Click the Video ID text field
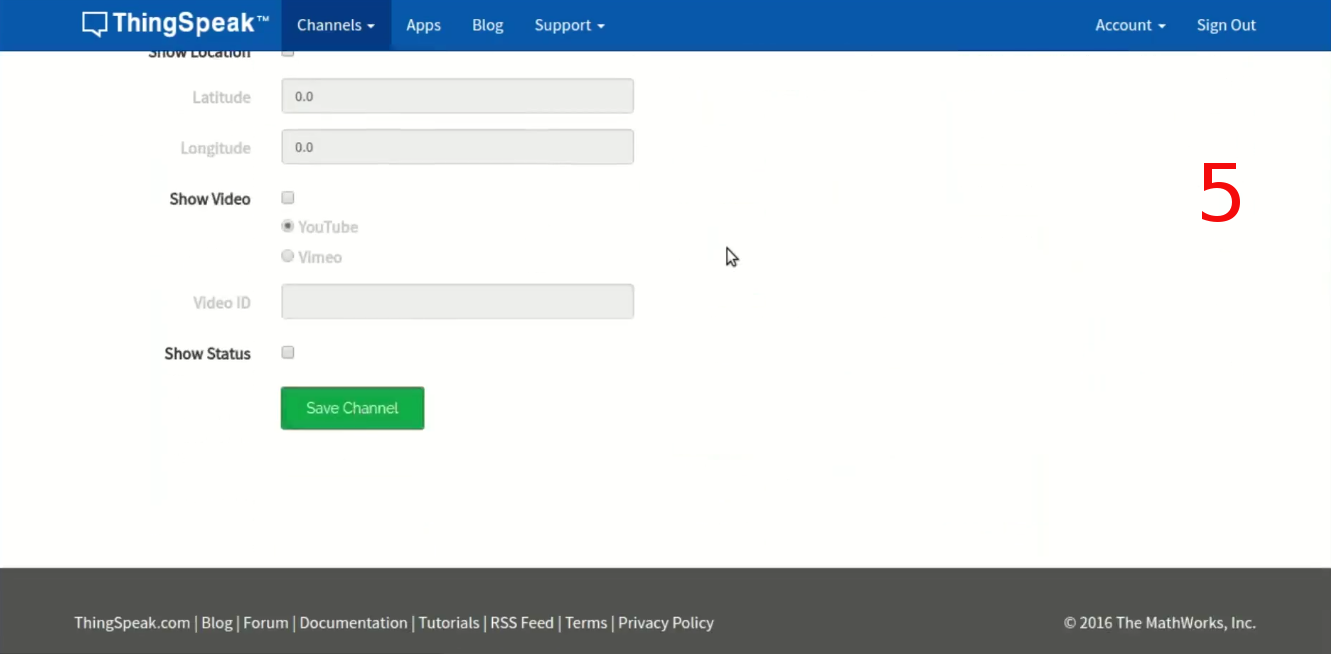The image size is (1331, 654). (457, 301)
